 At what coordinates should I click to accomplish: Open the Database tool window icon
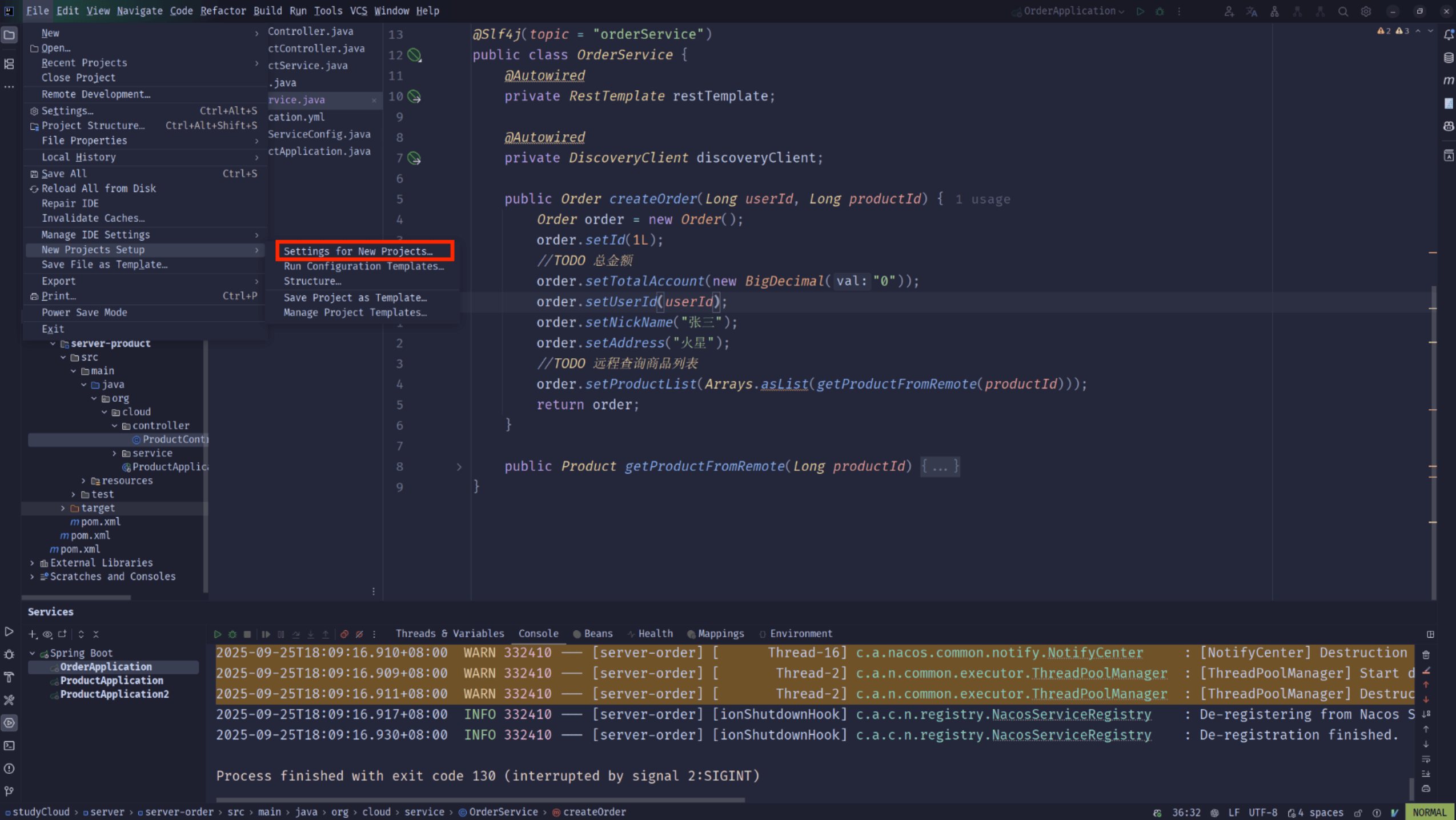point(1449,58)
